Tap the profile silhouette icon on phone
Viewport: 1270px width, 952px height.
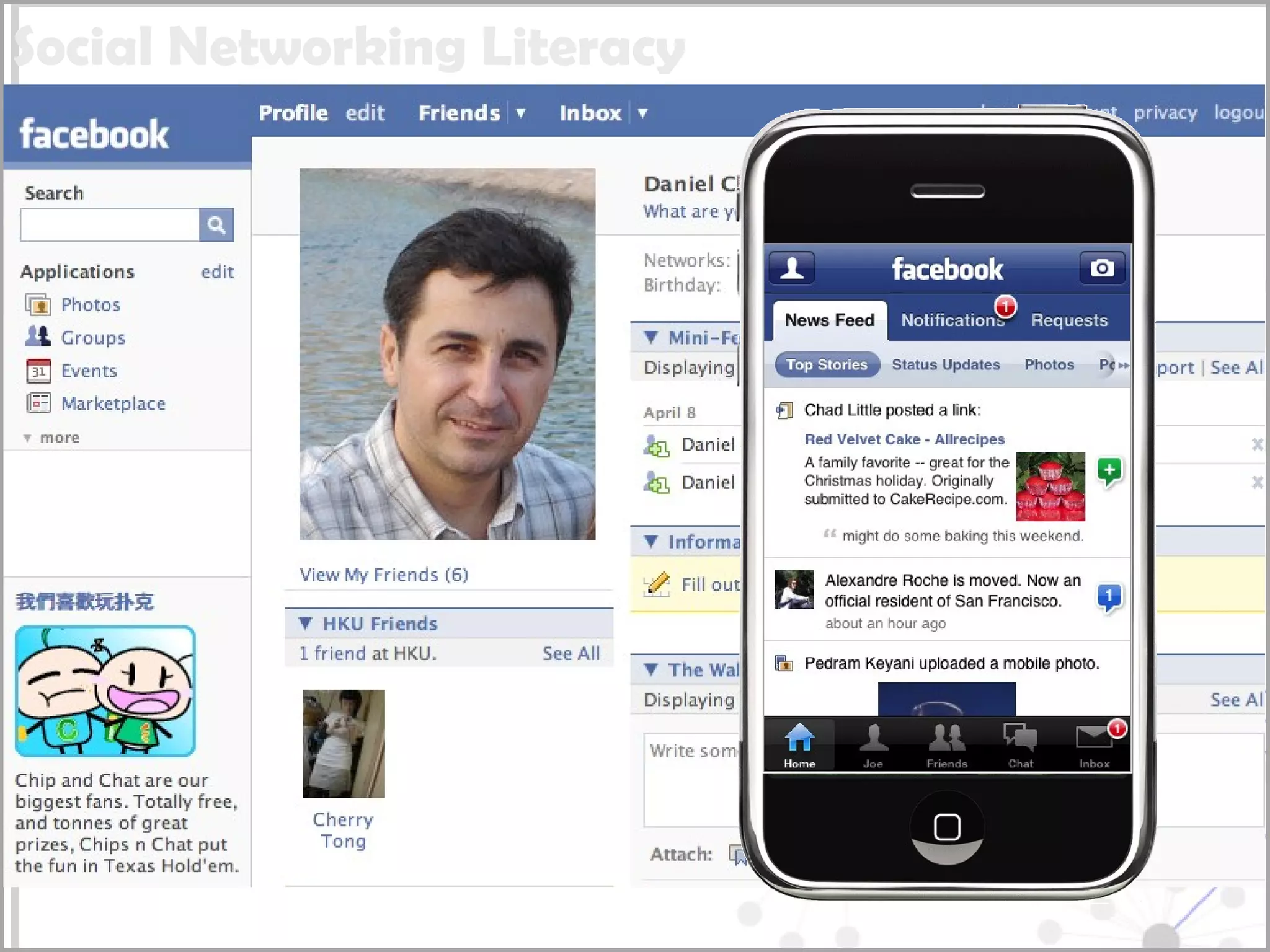792,268
